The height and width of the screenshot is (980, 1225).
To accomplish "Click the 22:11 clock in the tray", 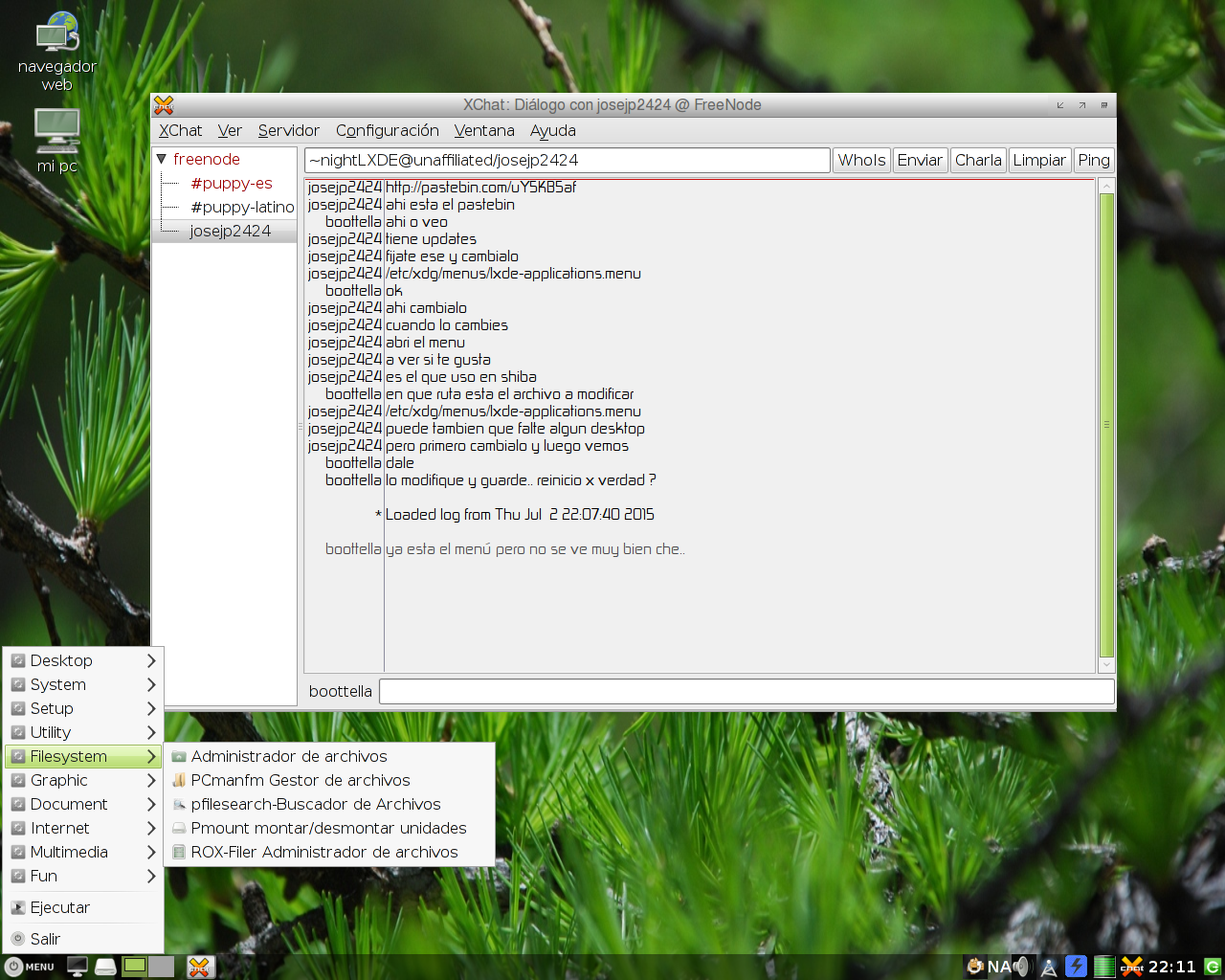I will [1172, 967].
